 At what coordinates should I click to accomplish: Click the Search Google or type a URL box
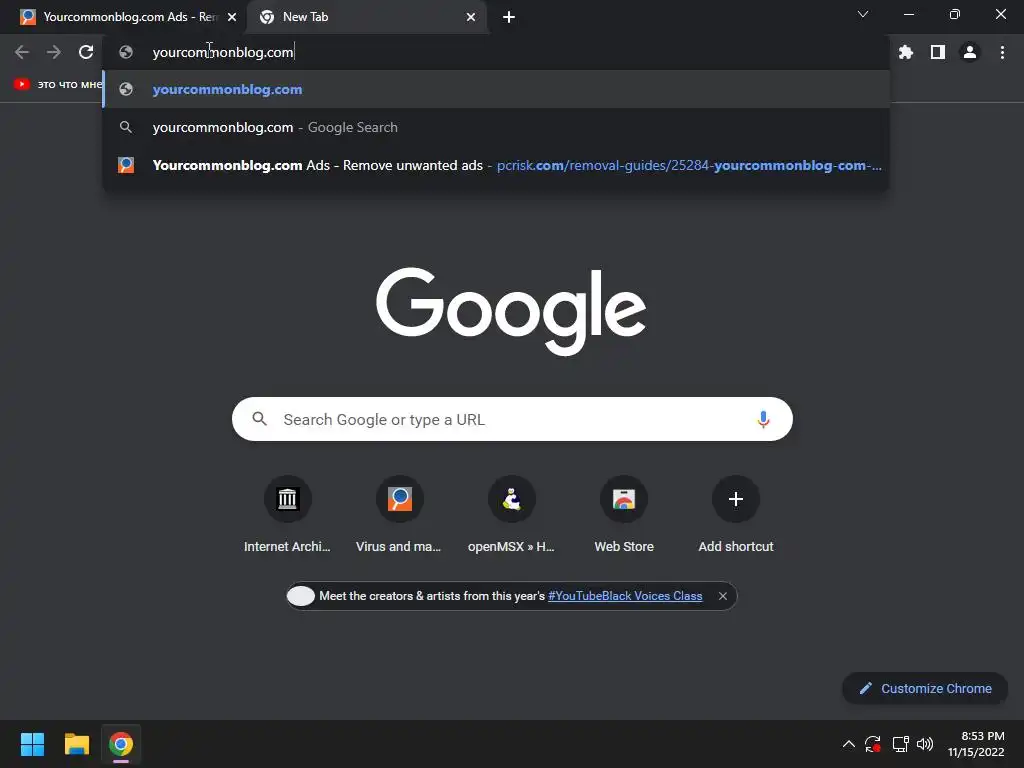point(512,419)
